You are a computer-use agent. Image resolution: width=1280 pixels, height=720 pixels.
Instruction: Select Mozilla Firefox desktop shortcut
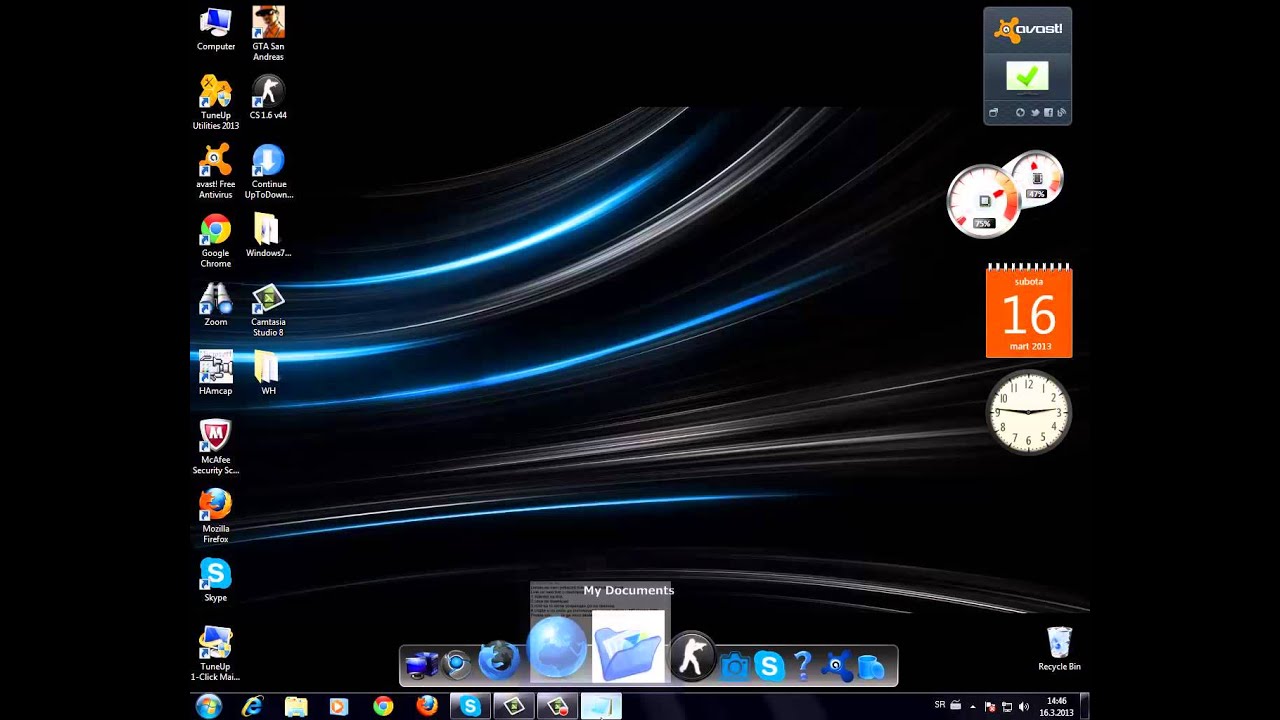click(x=216, y=516)
